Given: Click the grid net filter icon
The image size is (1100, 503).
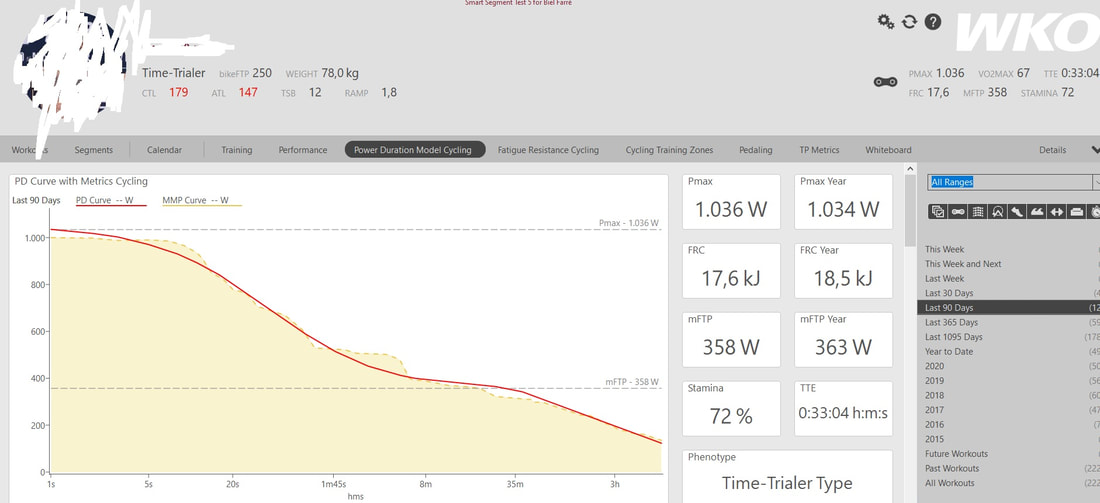Looking at the screenshot, I should pos(977,211).
